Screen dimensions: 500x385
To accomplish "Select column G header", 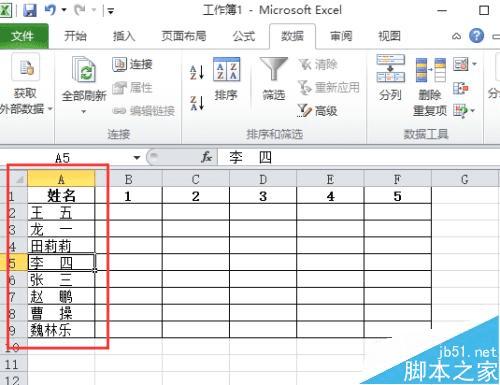I will coord(465,179).
